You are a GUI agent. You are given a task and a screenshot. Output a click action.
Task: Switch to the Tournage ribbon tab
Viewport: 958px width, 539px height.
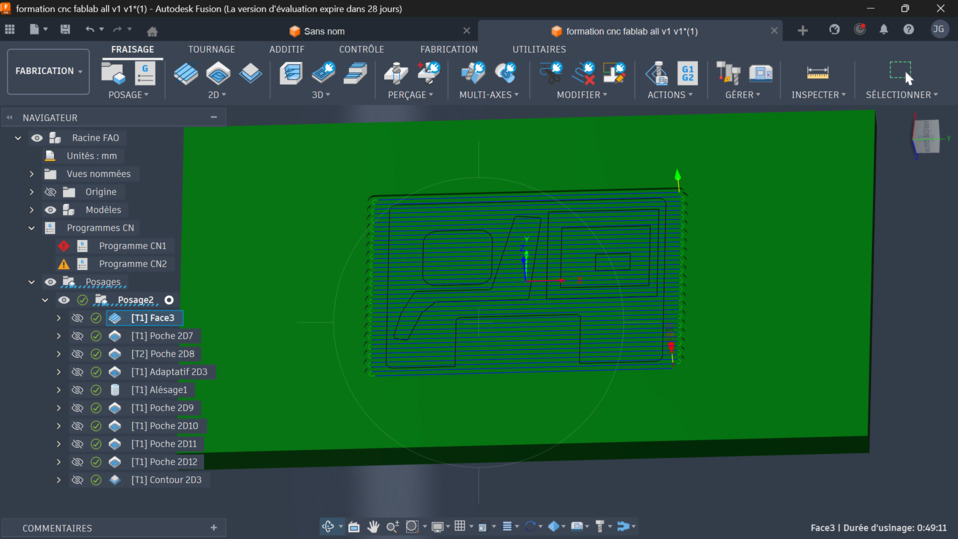[211, 49]
